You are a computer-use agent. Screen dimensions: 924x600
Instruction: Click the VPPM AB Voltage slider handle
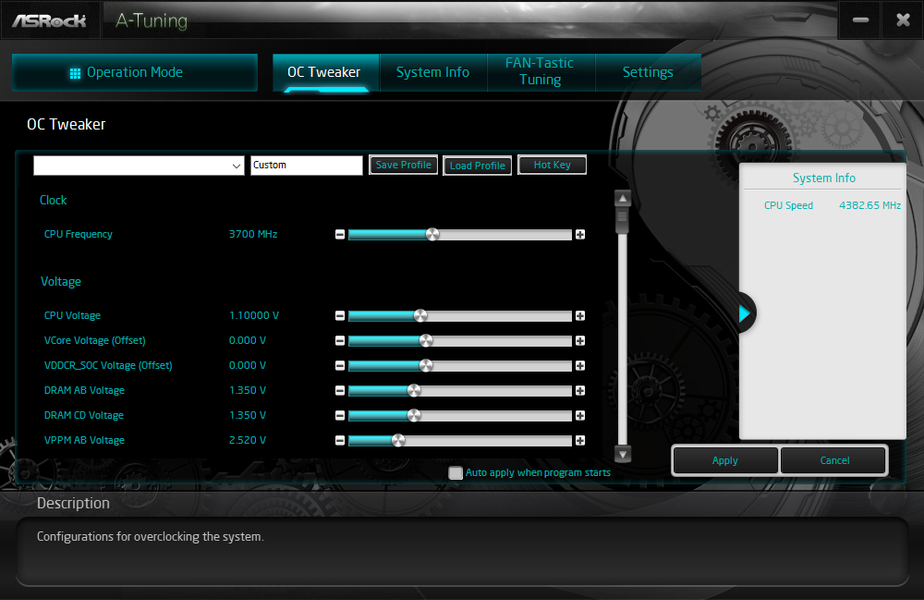pyautogui.click(x=398, y=440)
